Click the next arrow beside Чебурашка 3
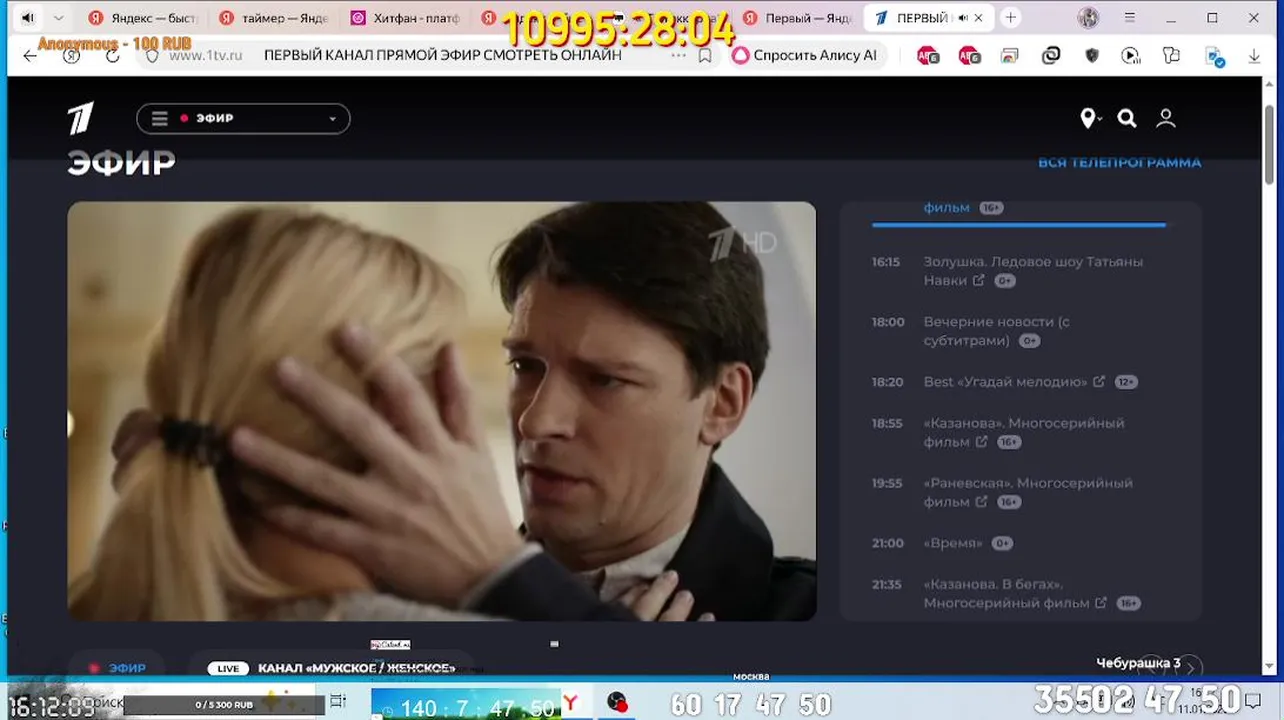 point(1190,668)
